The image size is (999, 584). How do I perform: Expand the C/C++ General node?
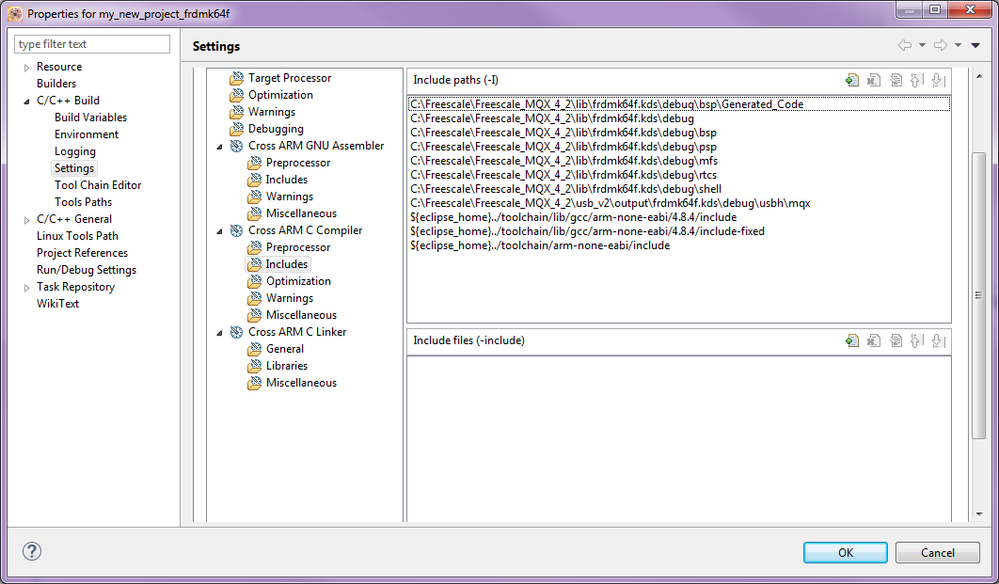(27, 220)
